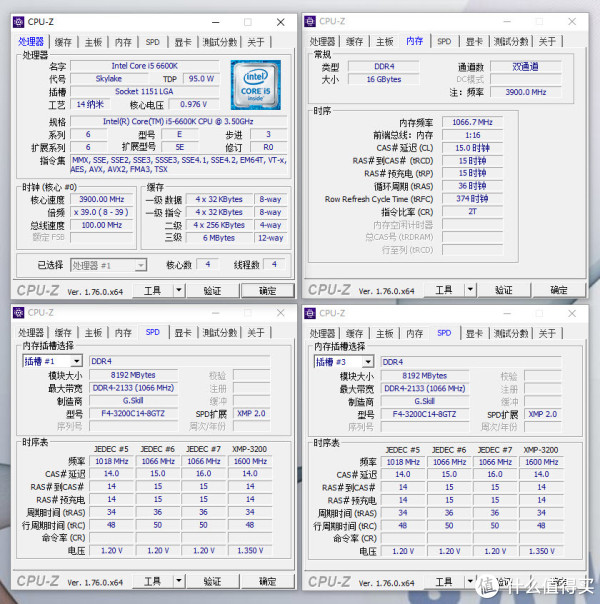
Task: Open 关于 tab in slot #3 SPD window
Action: tap(548, 333)
